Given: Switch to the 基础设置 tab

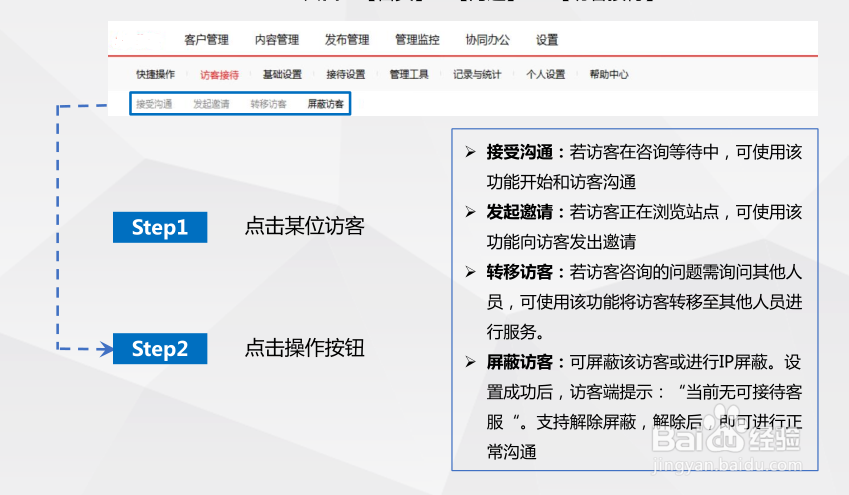Looking at the screenshot, I should point(282,74).
